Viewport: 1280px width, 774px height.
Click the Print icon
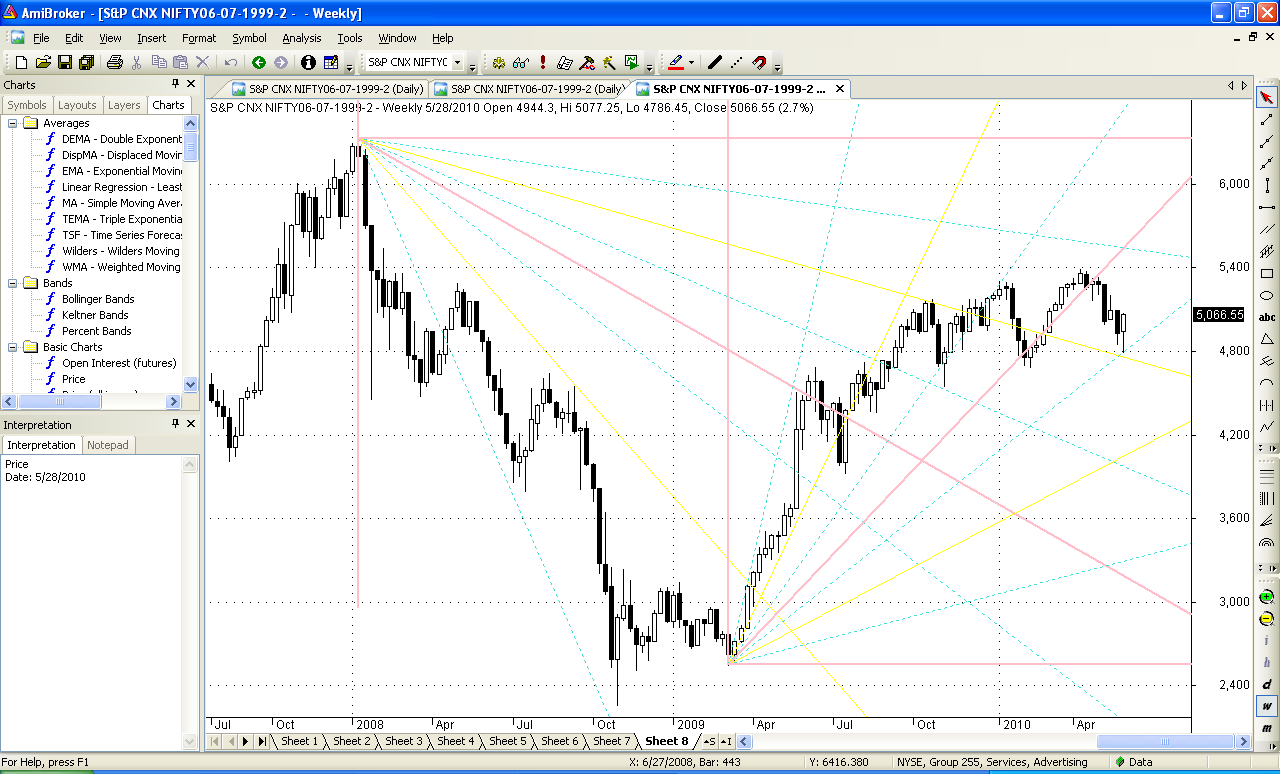tap(114, 62)
